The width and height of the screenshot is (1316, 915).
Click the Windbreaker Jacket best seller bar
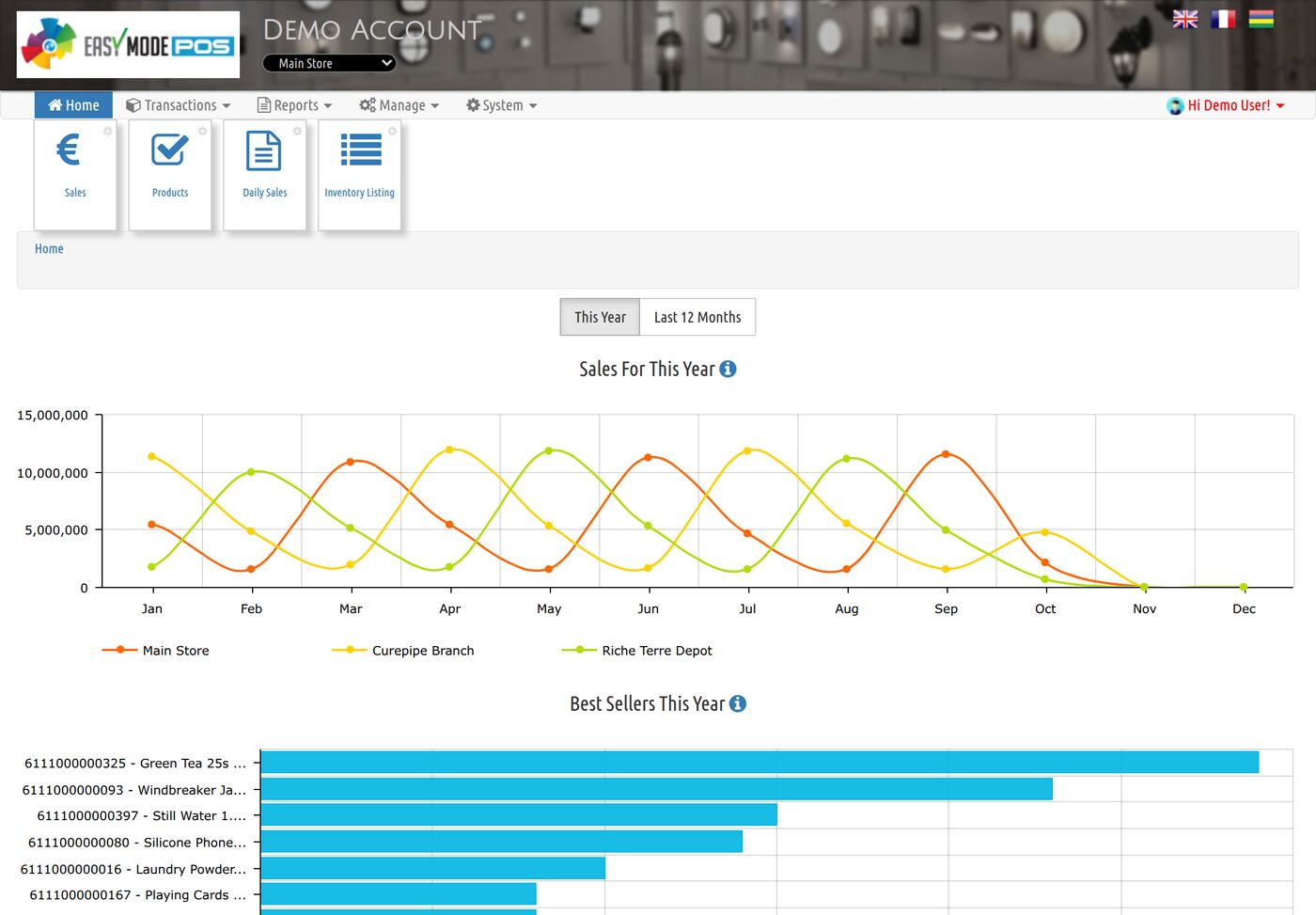tap(656, 789)
